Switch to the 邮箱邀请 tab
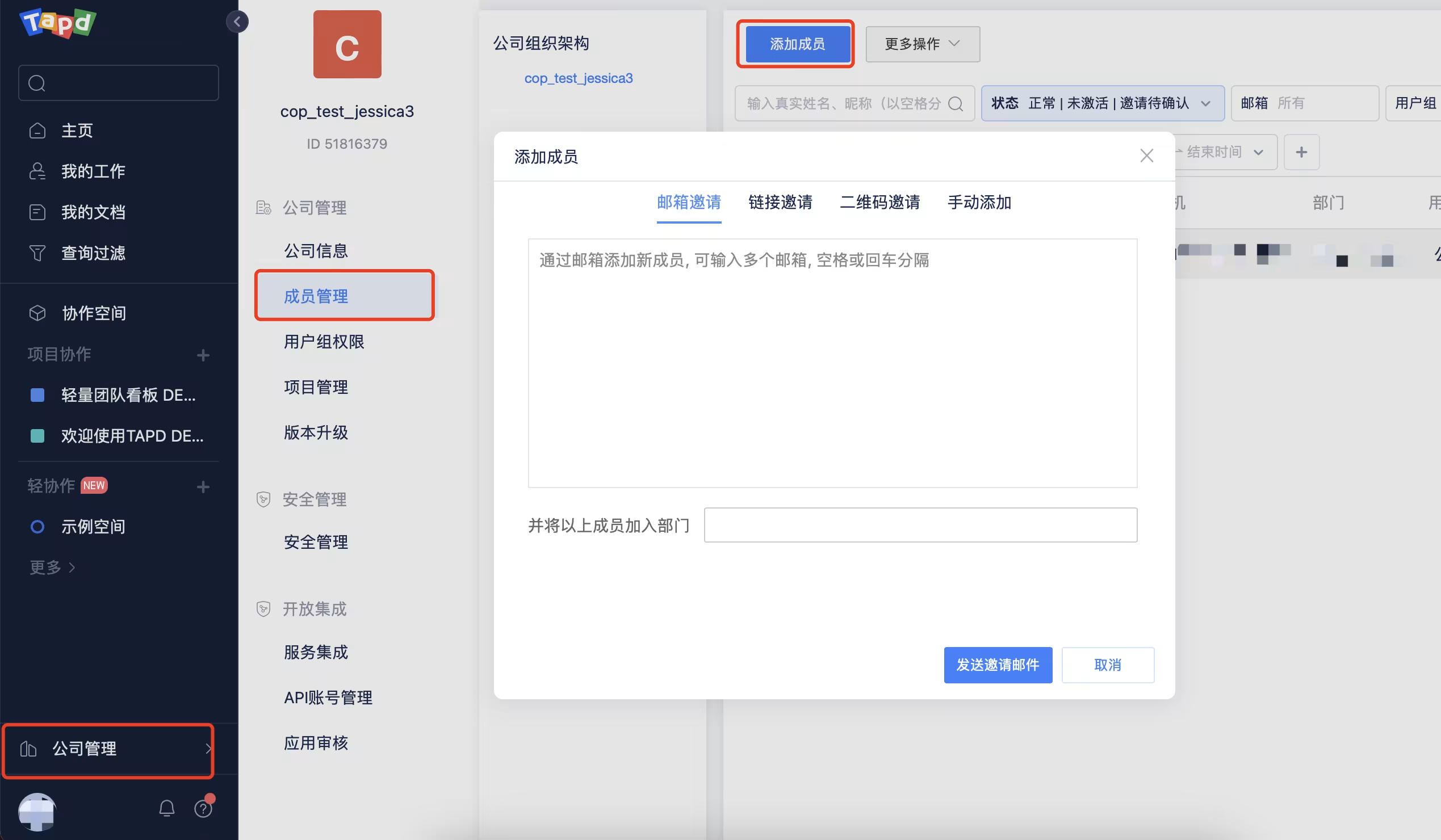 (x=689, y=202)
